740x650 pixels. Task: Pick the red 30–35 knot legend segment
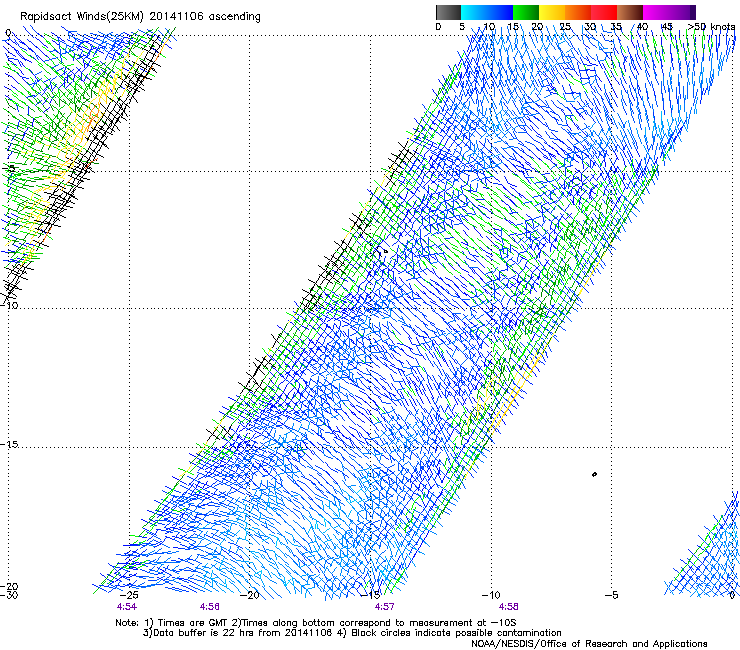coord(604,12)
